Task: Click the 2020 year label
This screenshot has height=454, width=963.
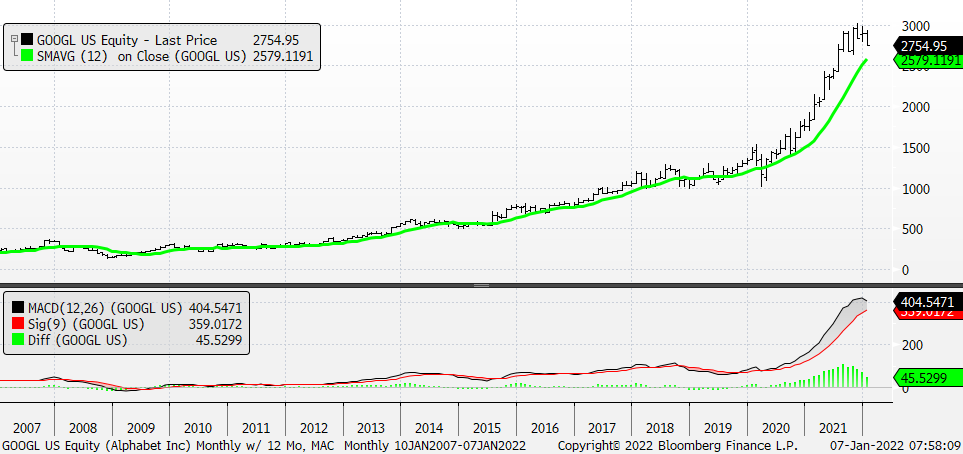Action: point(776,428)
